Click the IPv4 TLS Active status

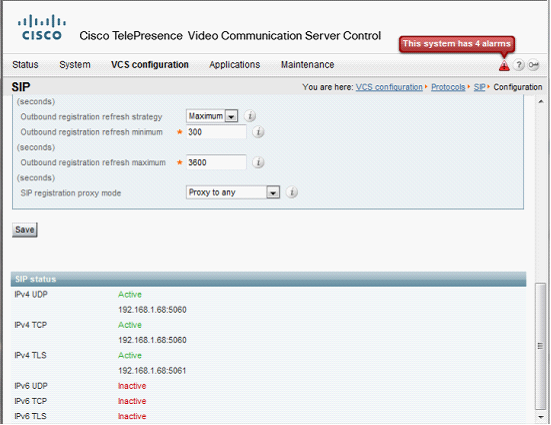point(130,355)
